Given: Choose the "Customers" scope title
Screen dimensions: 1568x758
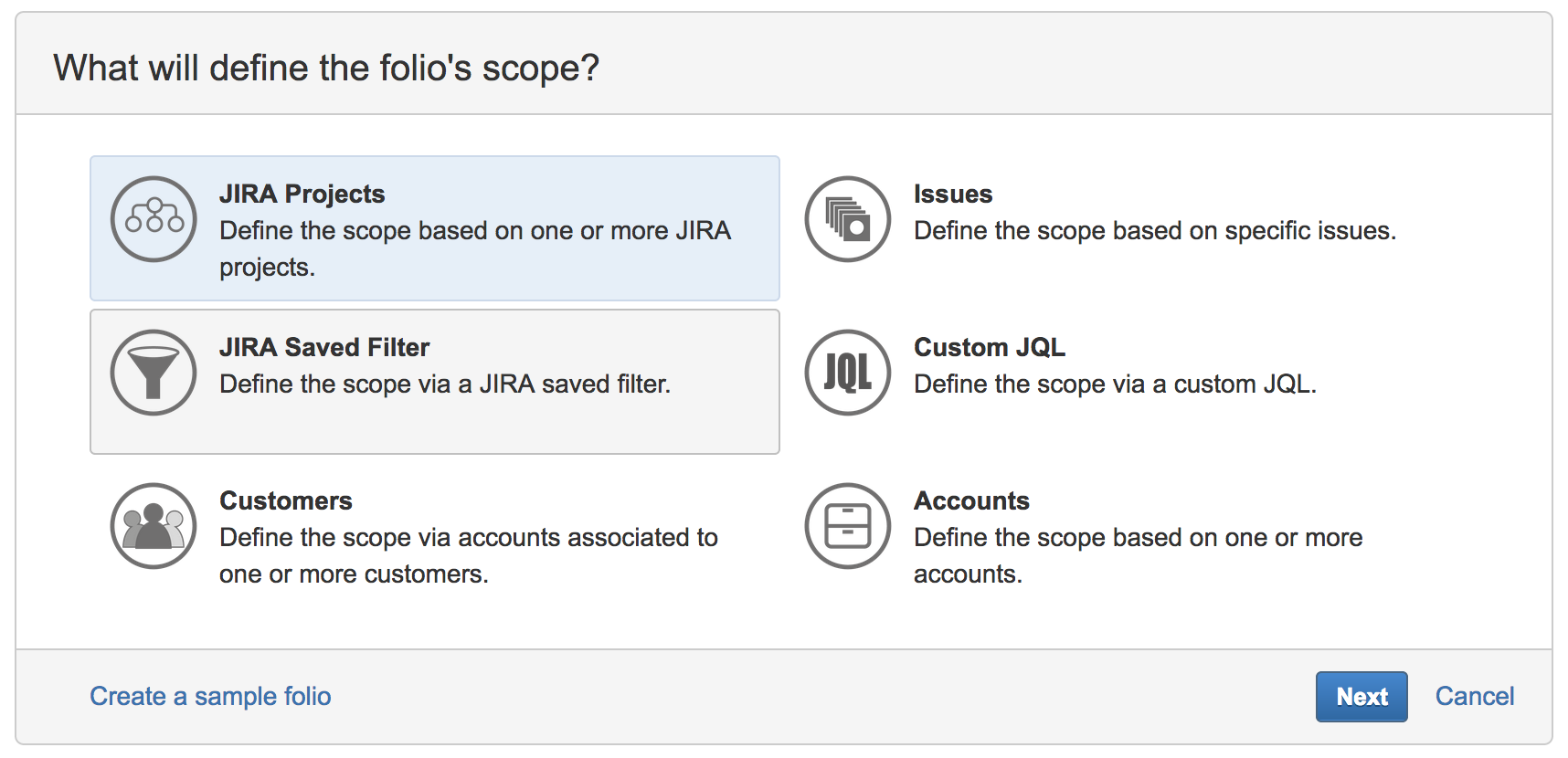Looking at the screenshot, I should pos(286,500).
